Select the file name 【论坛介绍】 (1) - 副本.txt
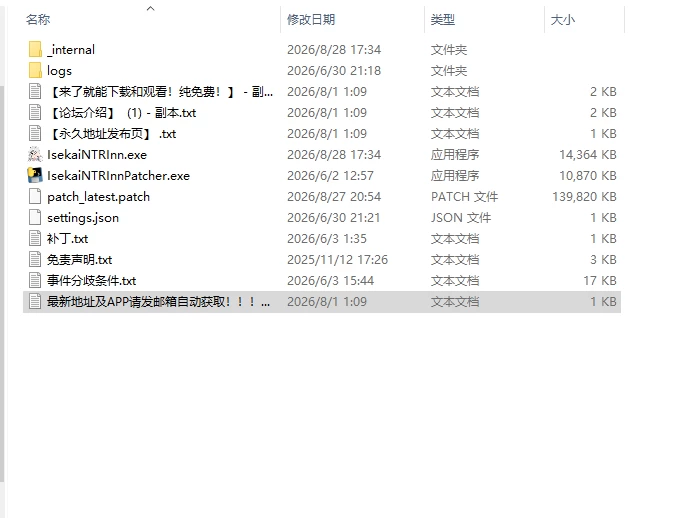694x518 pixels. pyautogui.click(x=122, y=112)
